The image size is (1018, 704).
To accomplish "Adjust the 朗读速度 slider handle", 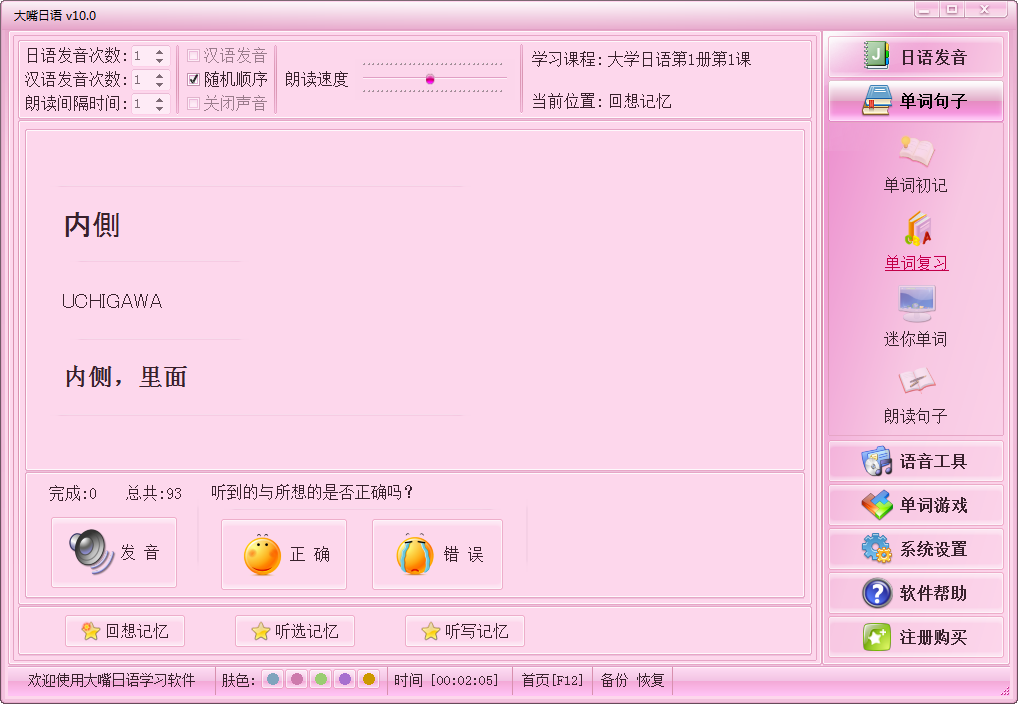I will (x=430, y=79).
